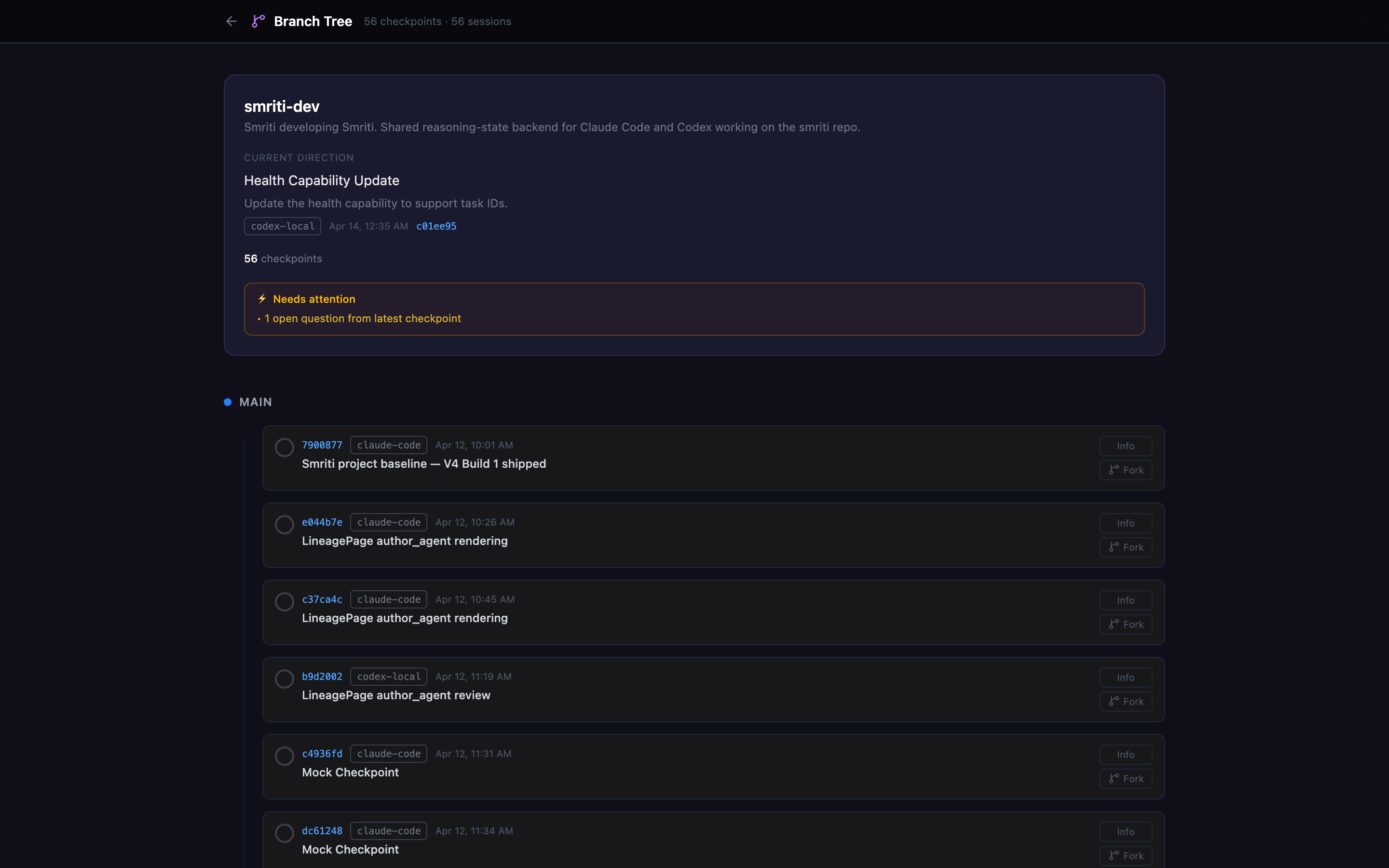
Task: Click 'LineagePage author_agent review' title
Action: coord(396,695)
